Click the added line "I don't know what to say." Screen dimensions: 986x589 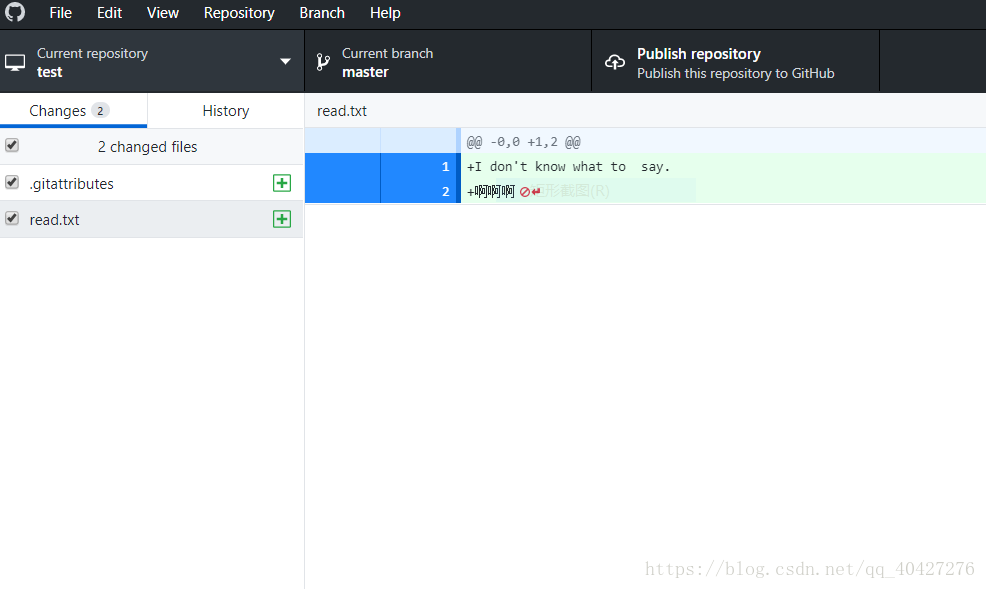[568, 167]
